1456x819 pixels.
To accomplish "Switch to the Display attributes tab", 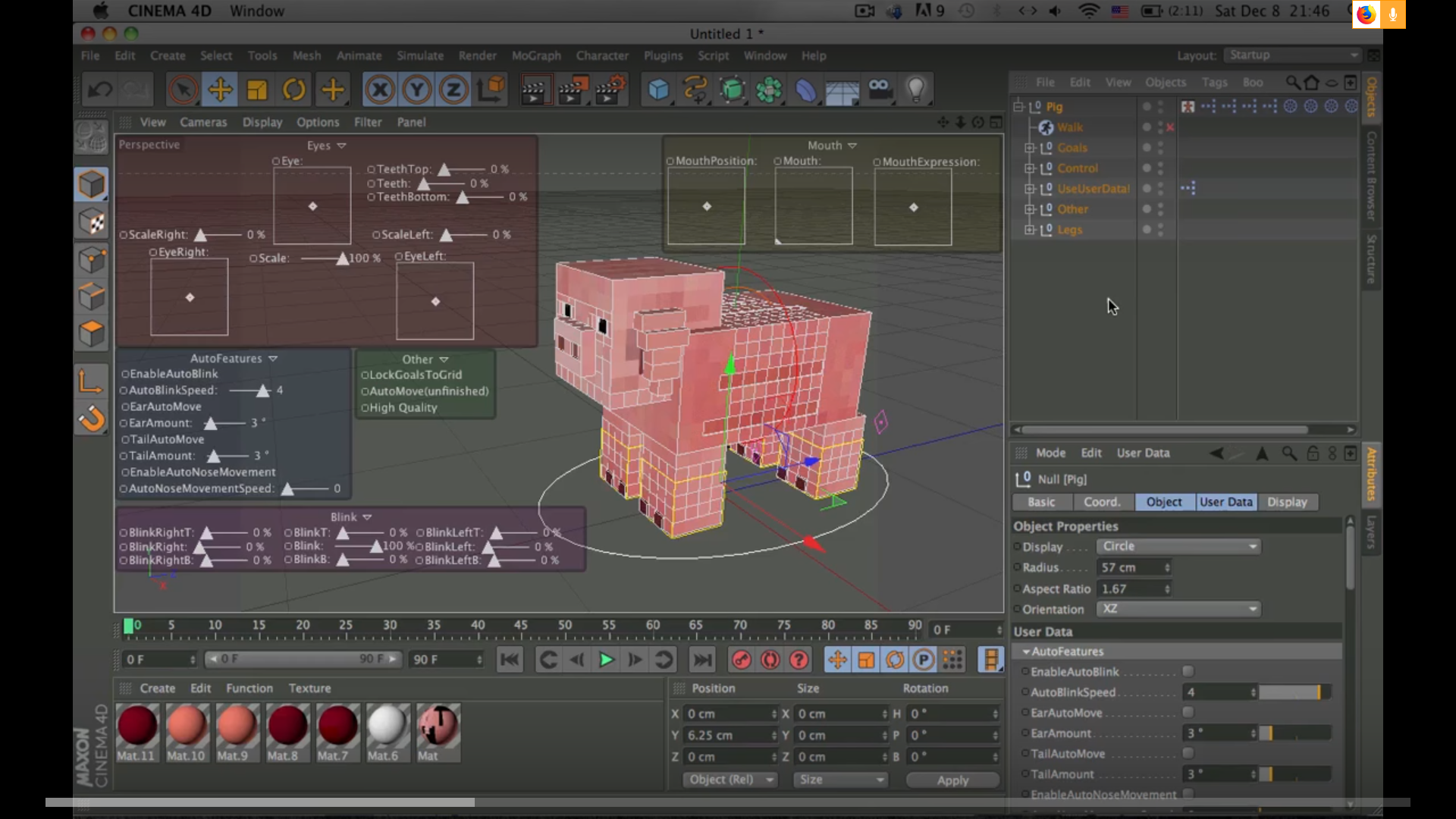I will click(1287, 502).
